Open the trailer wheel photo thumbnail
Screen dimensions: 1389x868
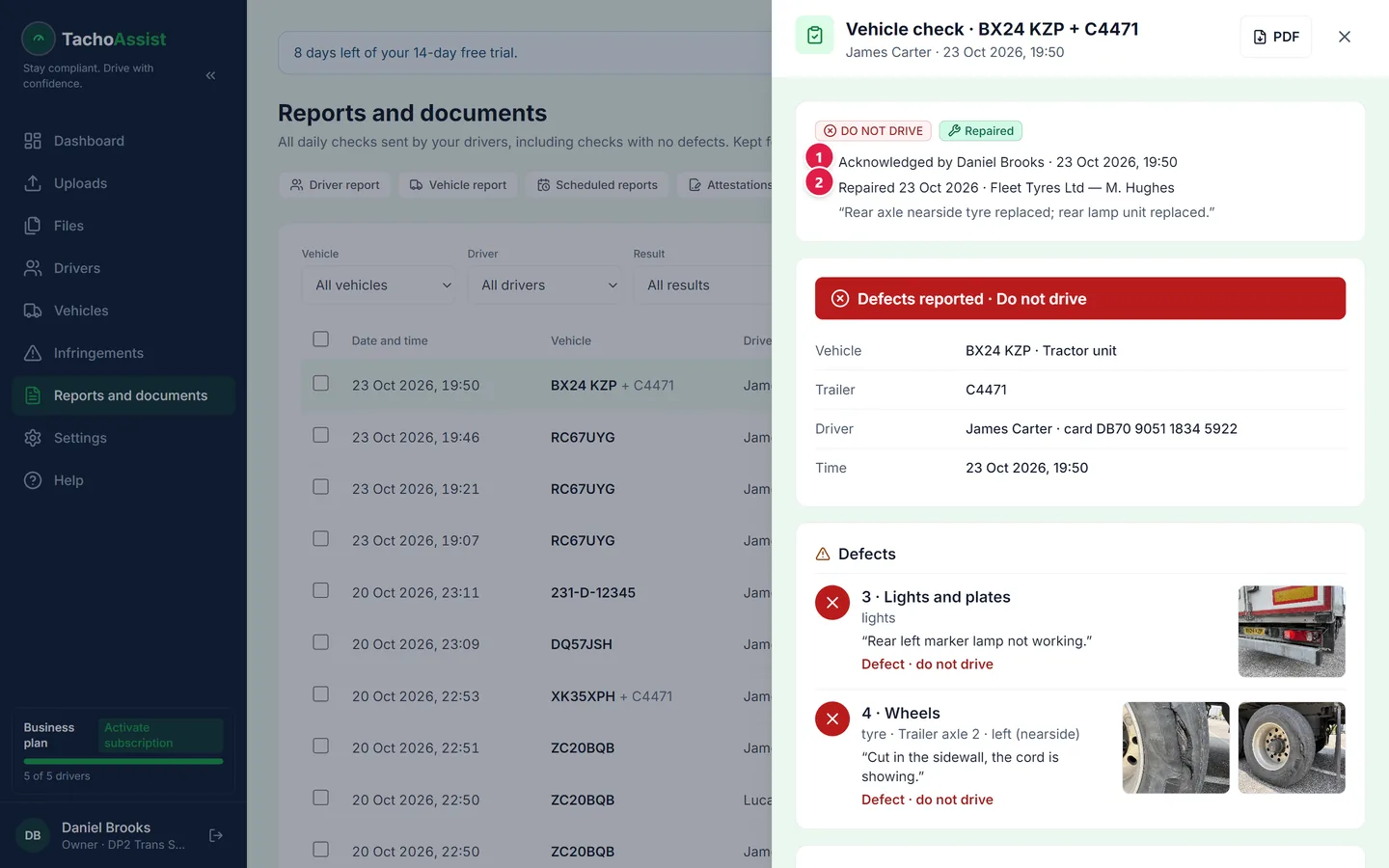click(1292, 747)
